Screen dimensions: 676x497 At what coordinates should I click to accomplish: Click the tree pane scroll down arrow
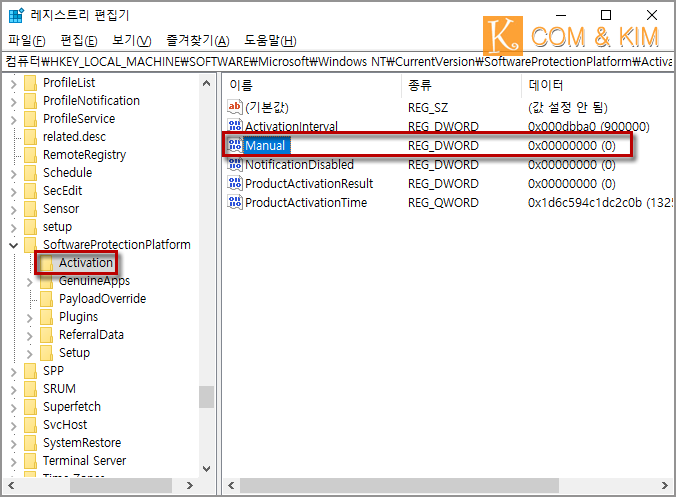[x=207, y=469]
